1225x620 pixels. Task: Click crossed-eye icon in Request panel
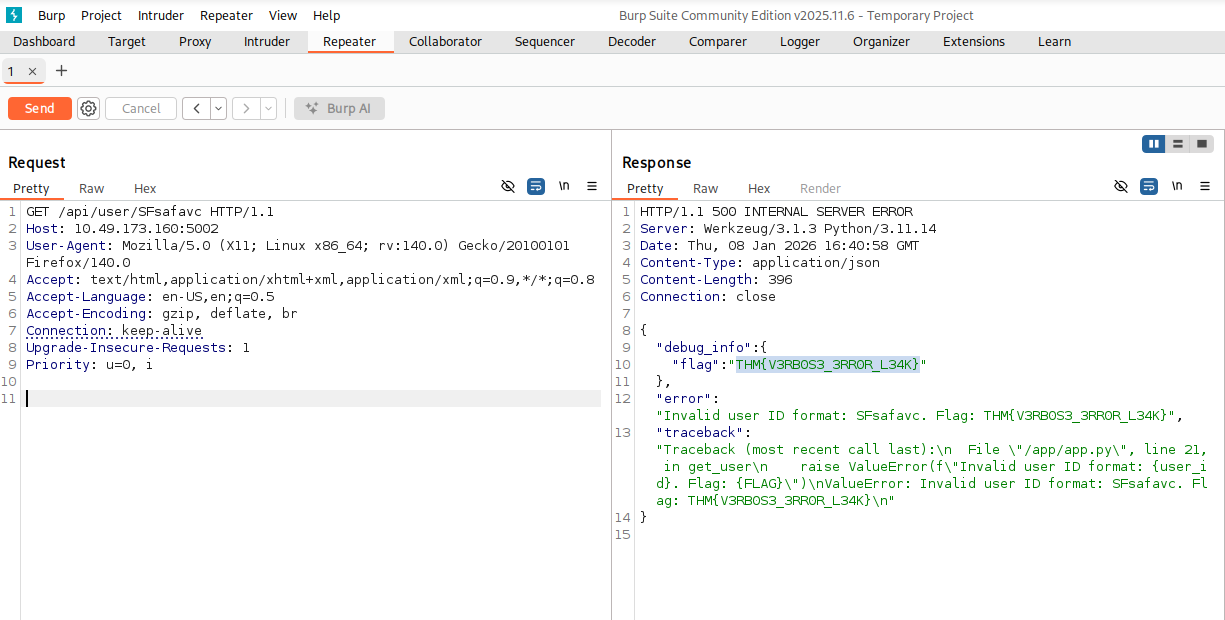[508, 187]
